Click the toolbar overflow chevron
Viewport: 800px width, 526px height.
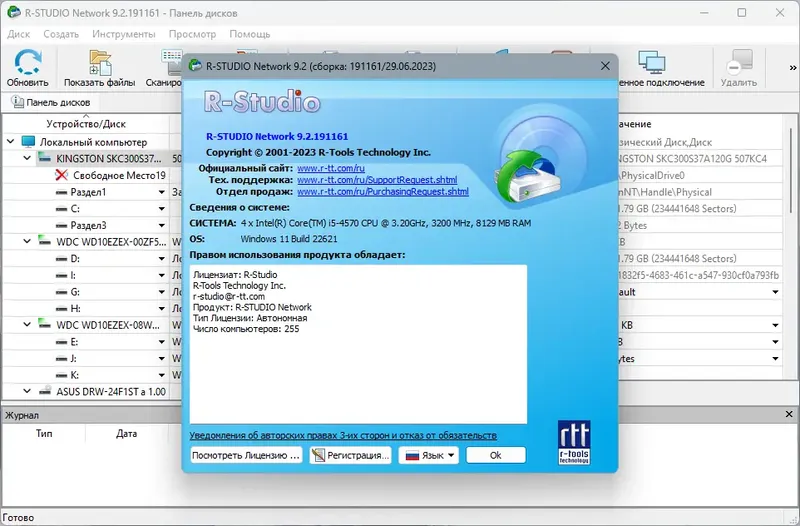[x=792, y=67]
